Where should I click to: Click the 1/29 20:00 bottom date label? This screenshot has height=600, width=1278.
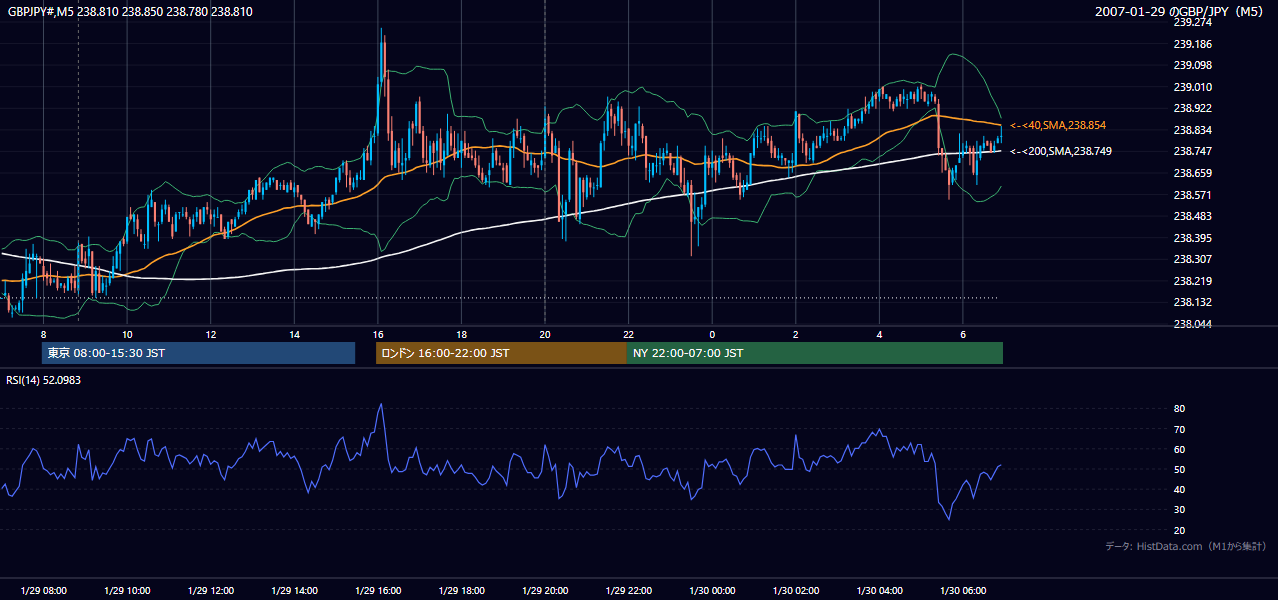[x=545, y=590]
